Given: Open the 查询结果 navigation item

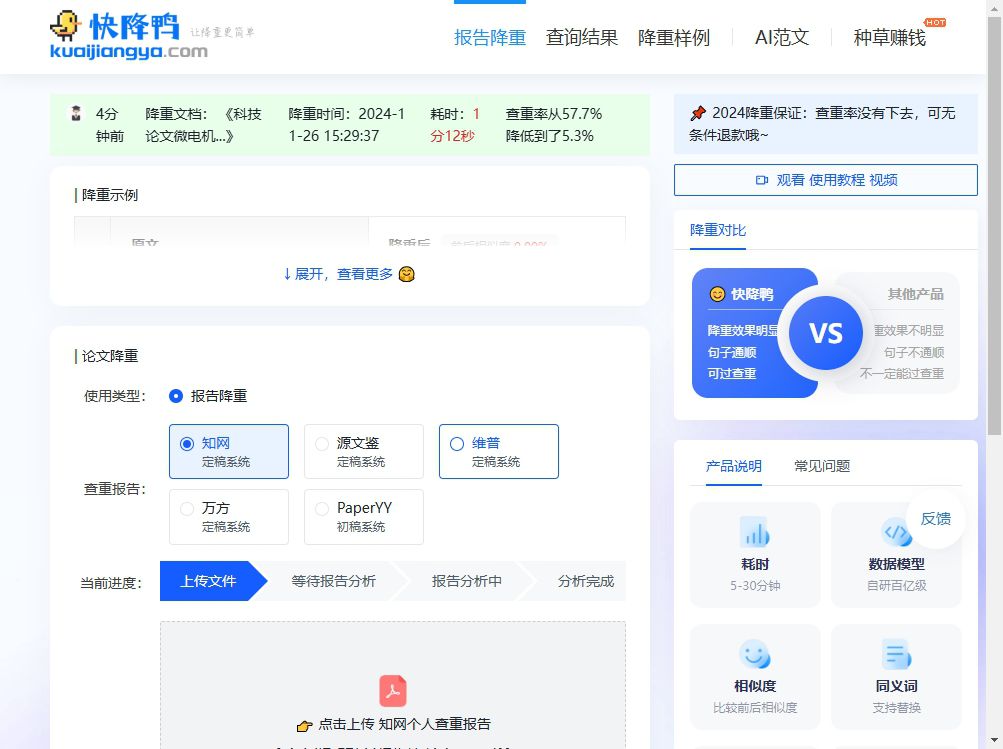Looking at the screenshot, I should [x=581, y=38].
